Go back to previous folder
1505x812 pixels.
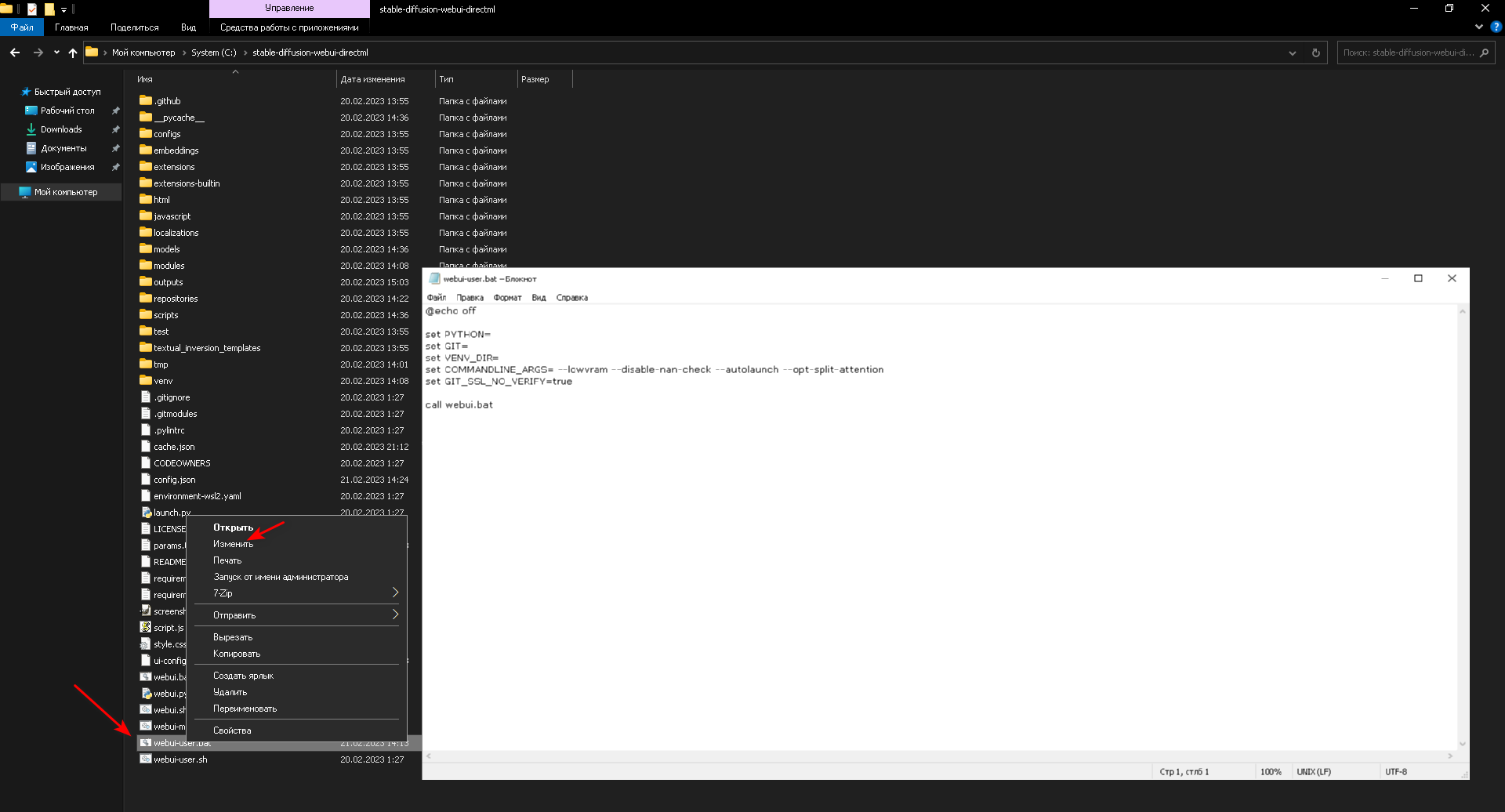(15, 53)
